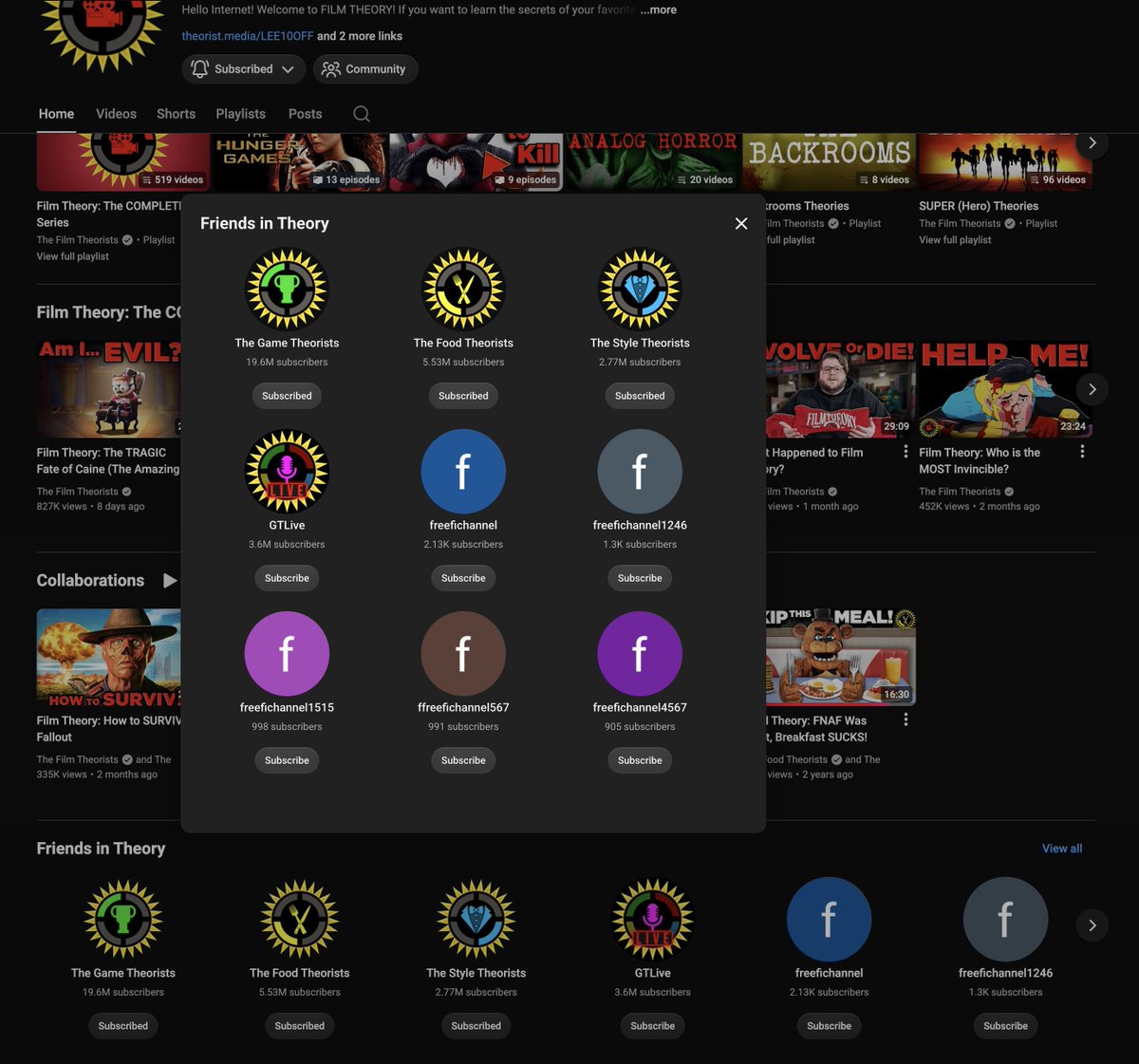Image resolution: width=1139 pixels, height=1064 pixels.
Task: Open The Food Theorists avatar in dialog
Action: pyautogui.click(x=463, y=289)
